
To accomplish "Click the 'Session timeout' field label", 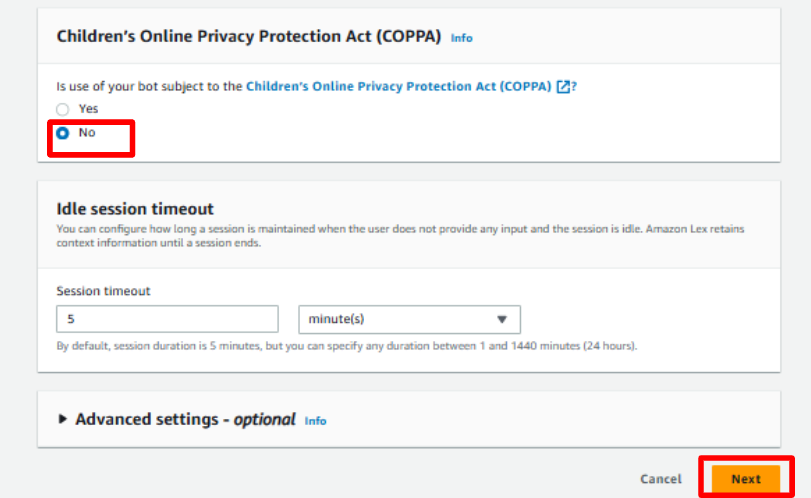I will 103,291.
